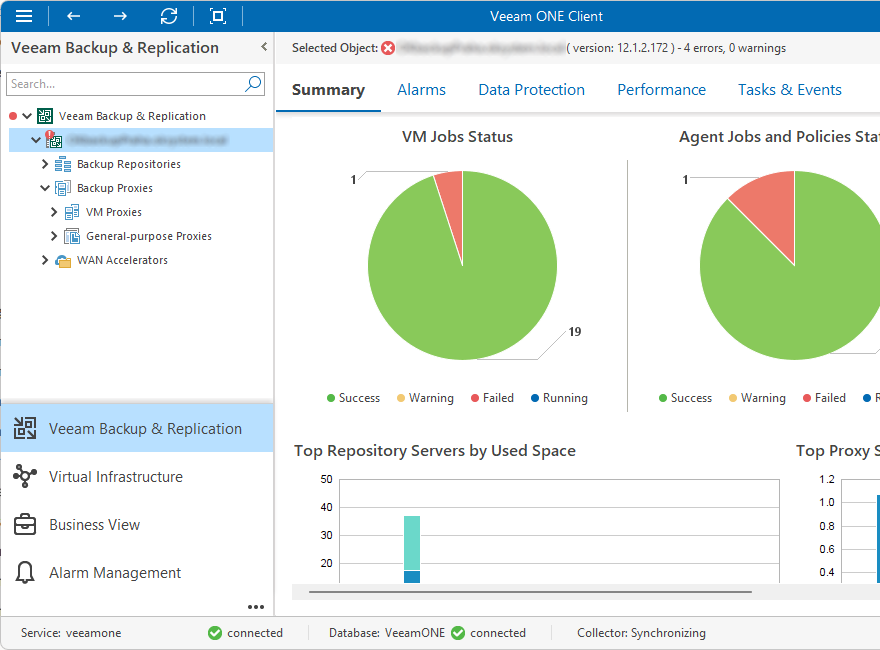Open the Performance tab
This screenshot has width=880, height=650.
(x=661, y=89)
